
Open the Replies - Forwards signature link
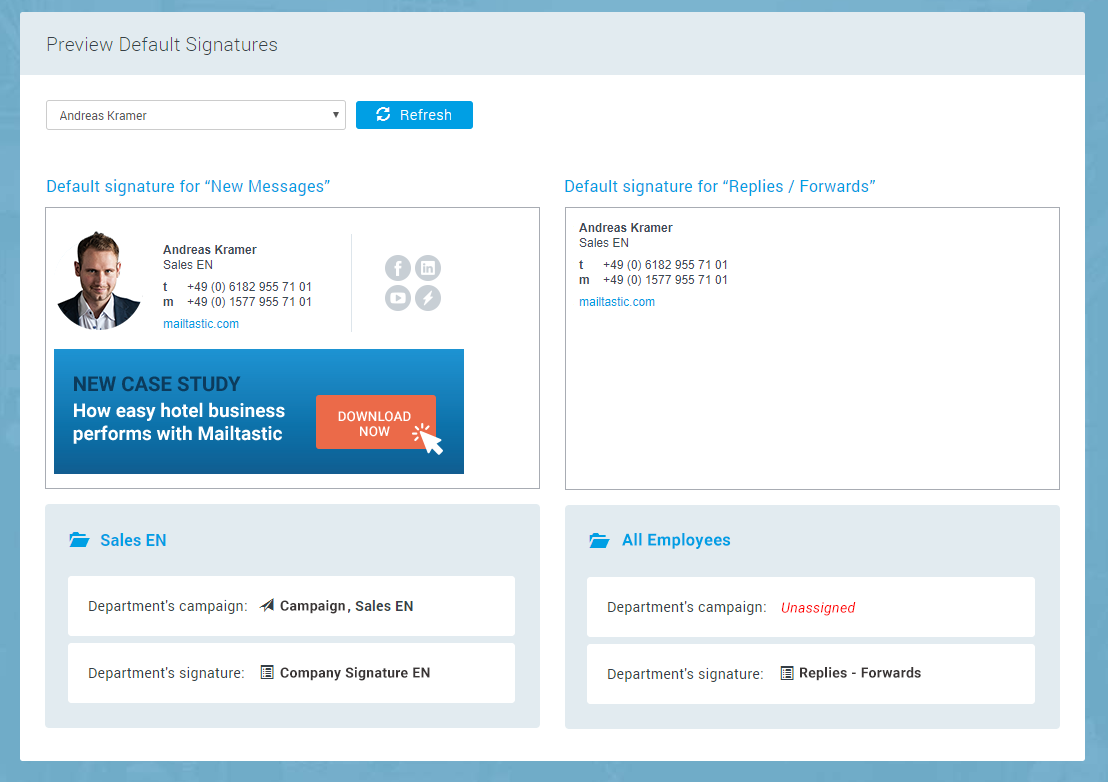pos(860,673)
